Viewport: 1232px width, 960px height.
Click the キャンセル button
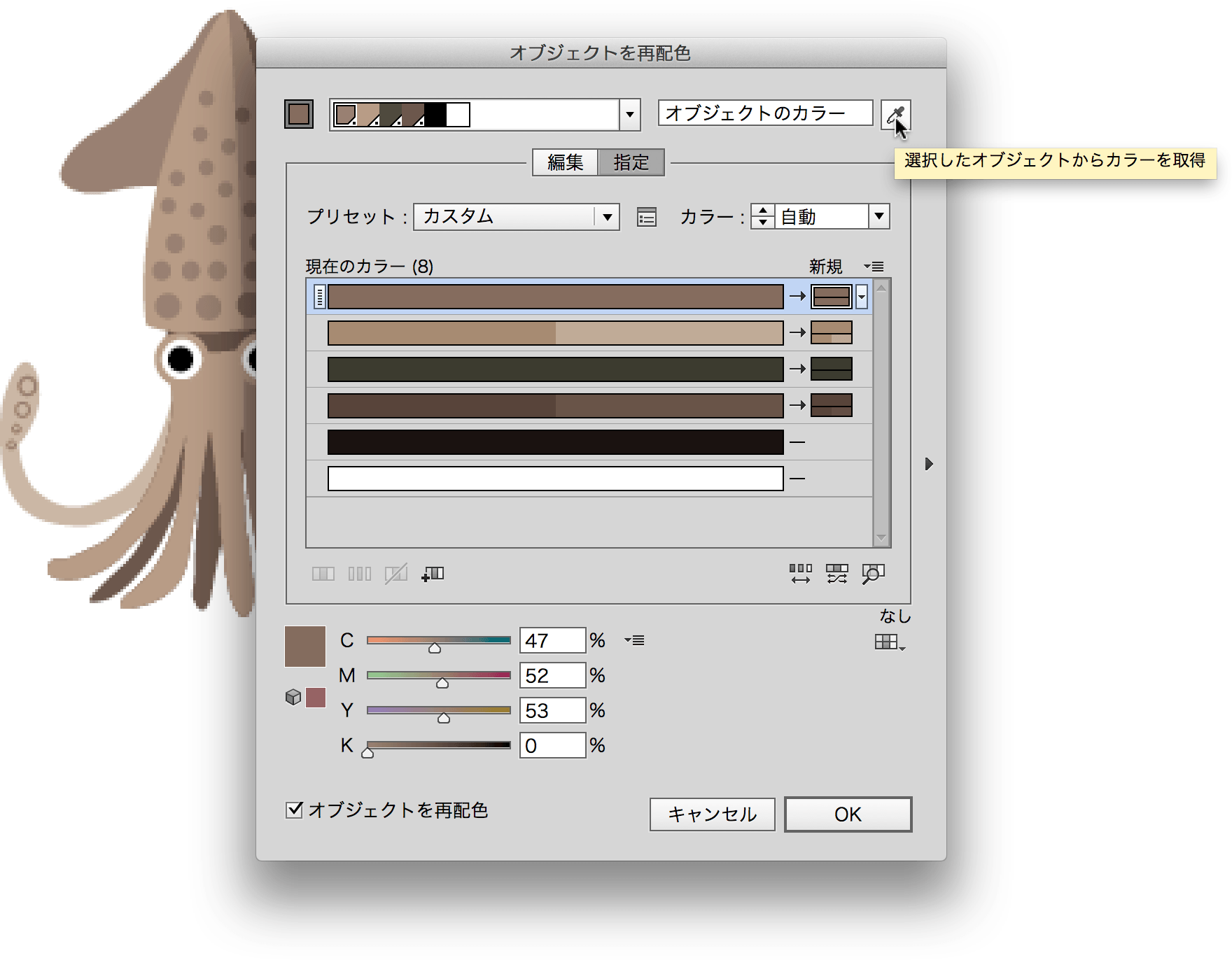pyautogui.click(x=713, y=814)
